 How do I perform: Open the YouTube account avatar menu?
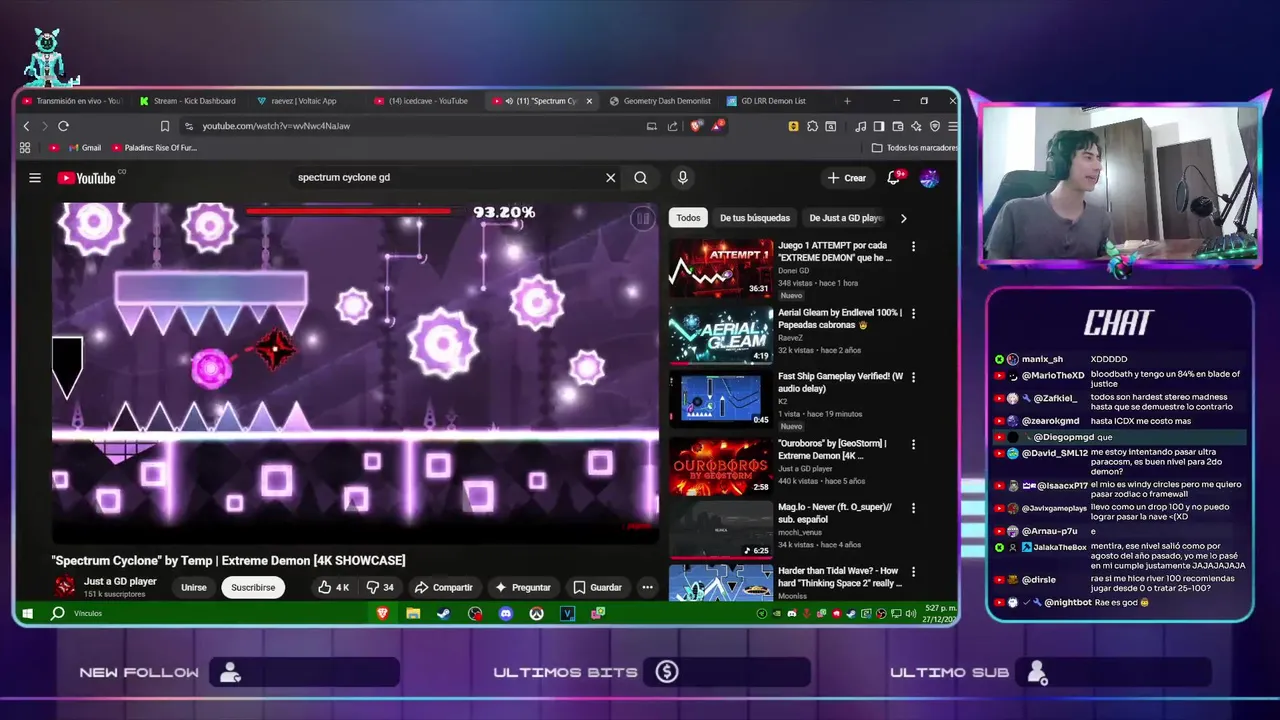tap(929, 178)
